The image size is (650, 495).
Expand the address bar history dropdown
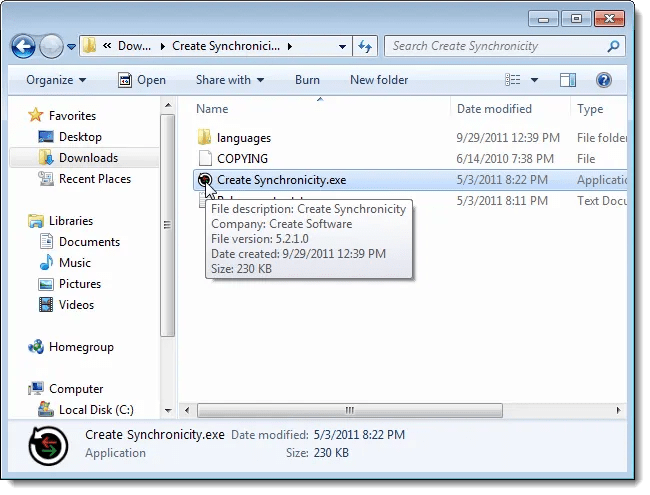point(342,46)
